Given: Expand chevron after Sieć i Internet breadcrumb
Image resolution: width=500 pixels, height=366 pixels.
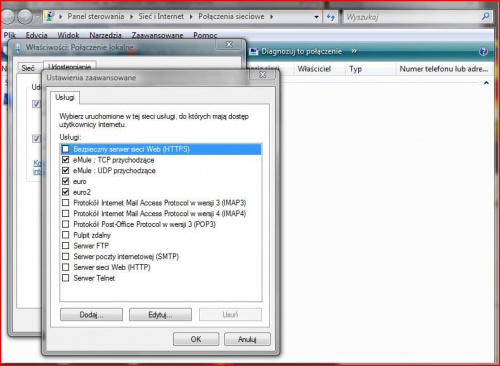Looking at the screenshot, I should pos(191,17).
